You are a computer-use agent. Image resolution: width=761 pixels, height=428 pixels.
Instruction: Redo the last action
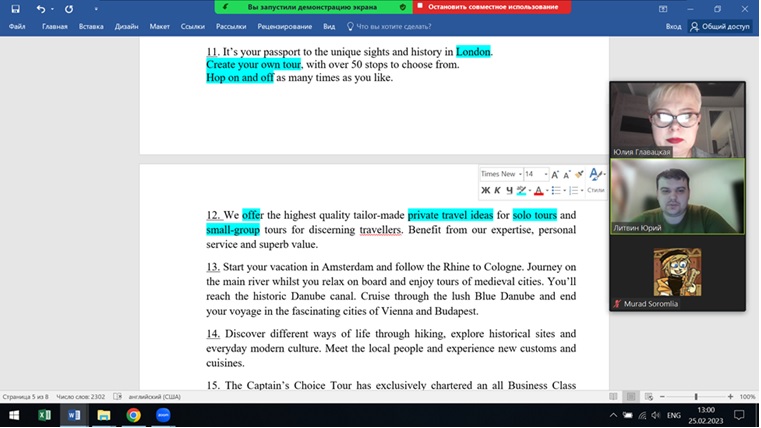point(69,9)
